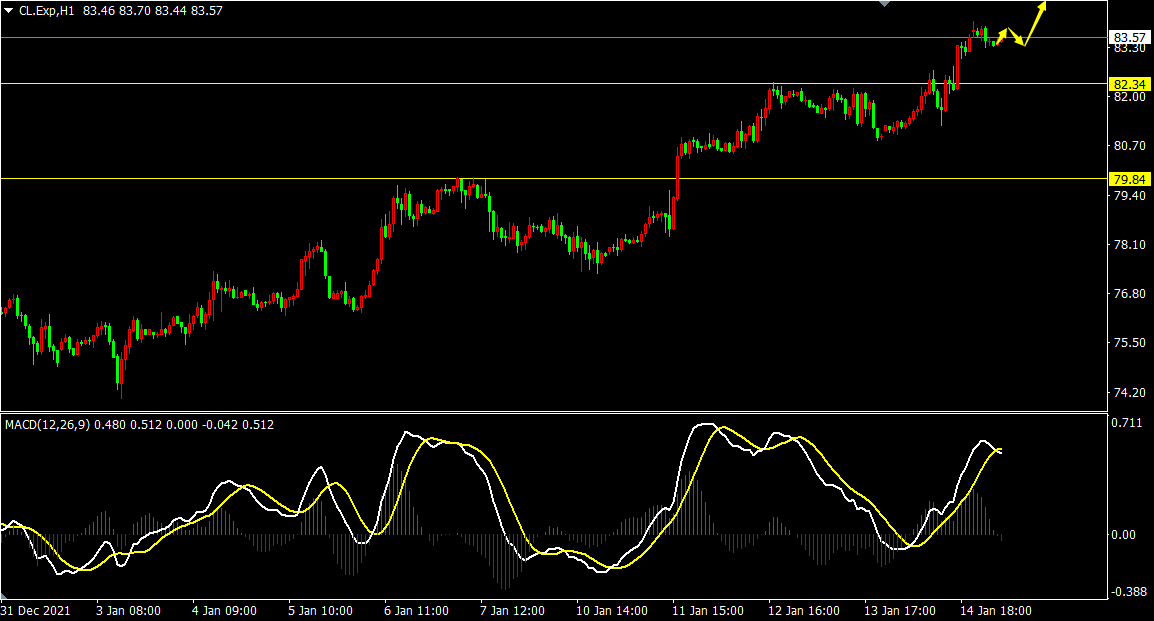Viewport: 1154px width, 621px height.
Task: Click the 31 Dec 2021 date label
Action: [36, 611]
